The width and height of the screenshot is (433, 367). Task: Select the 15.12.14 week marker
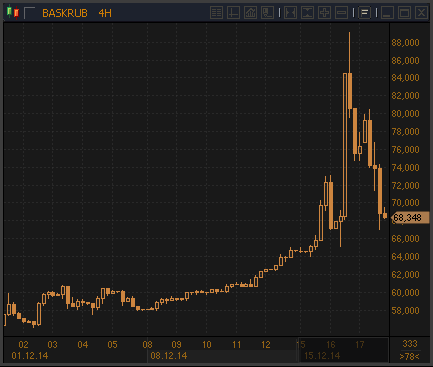[x=322, y=356]
